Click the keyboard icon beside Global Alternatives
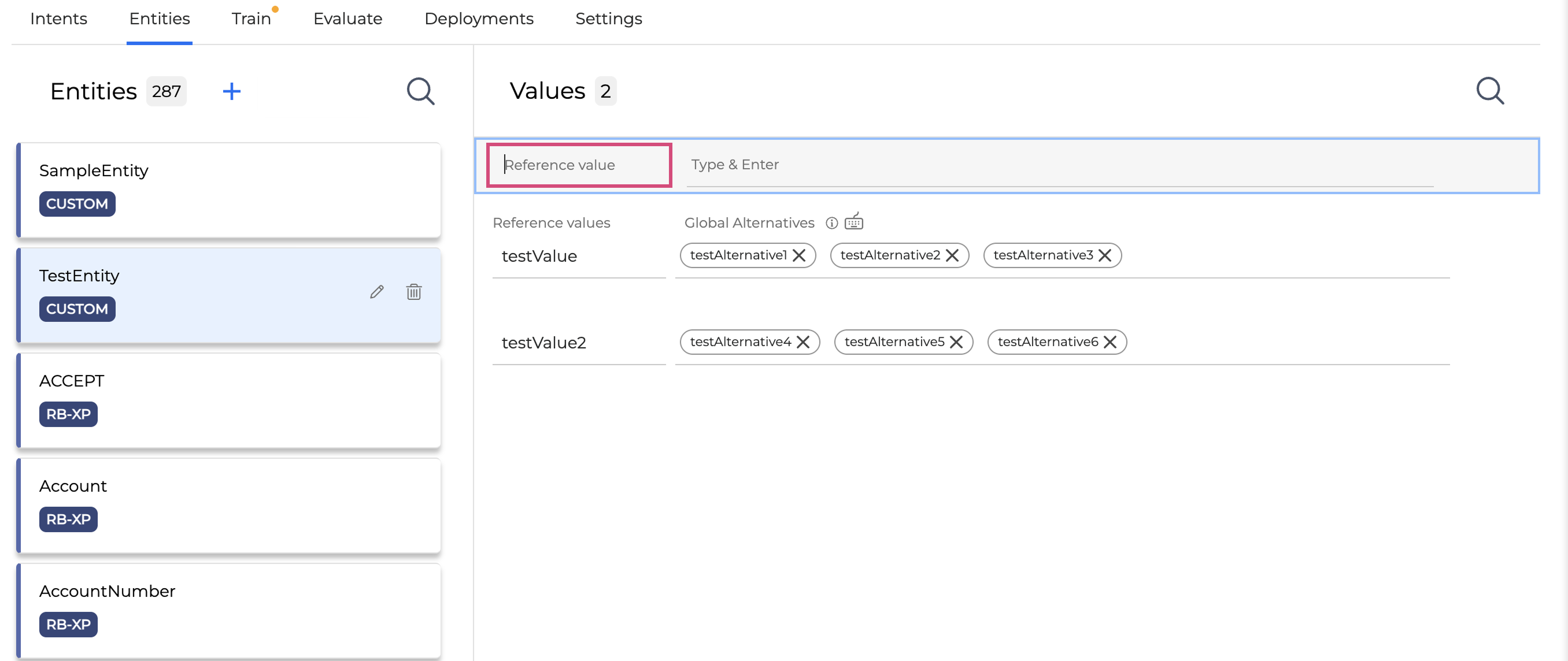Viewport: 1568px width, 661px height. (x=853, y=222)
